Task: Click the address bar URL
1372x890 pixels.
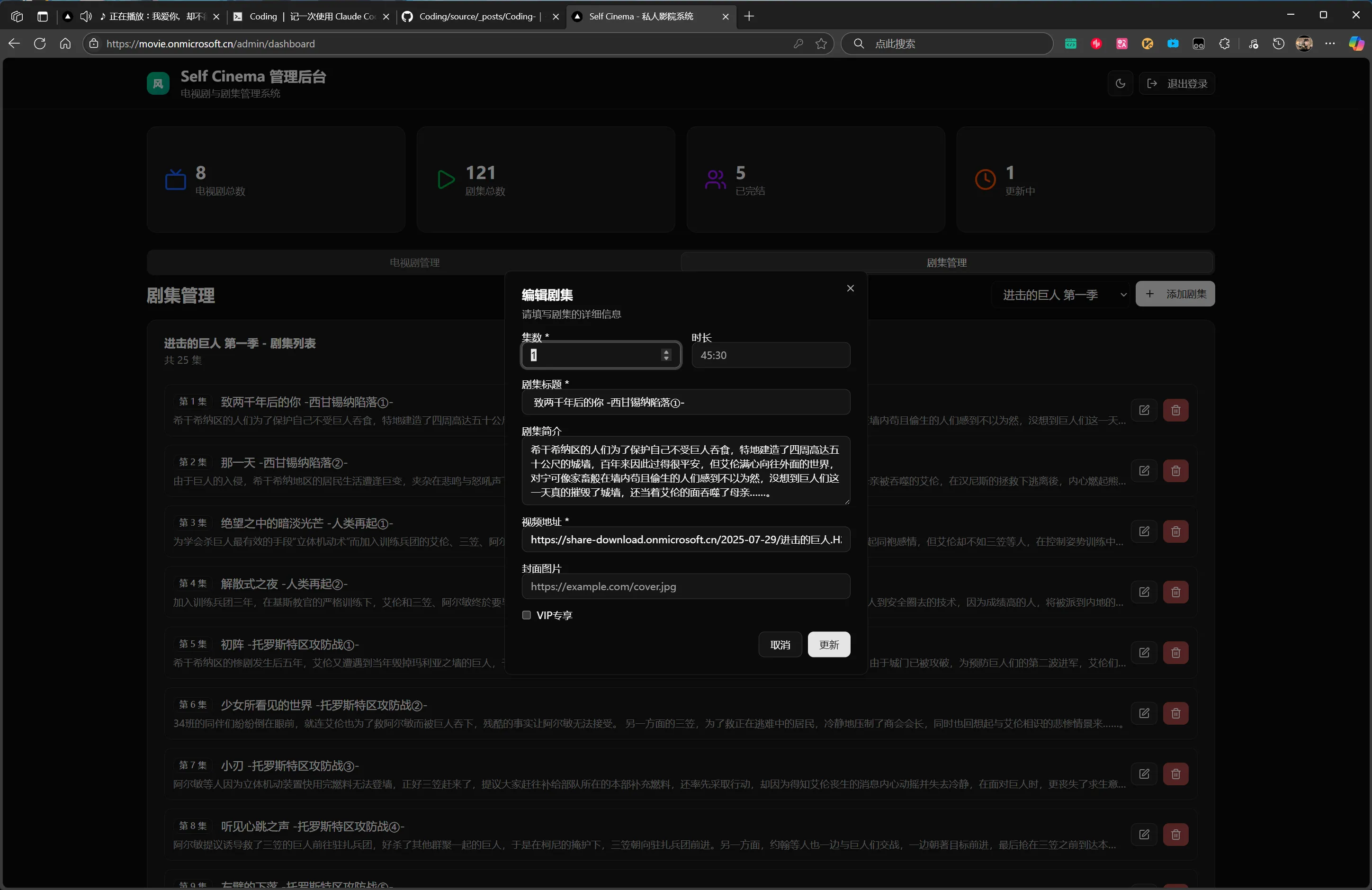Action: 210,44
